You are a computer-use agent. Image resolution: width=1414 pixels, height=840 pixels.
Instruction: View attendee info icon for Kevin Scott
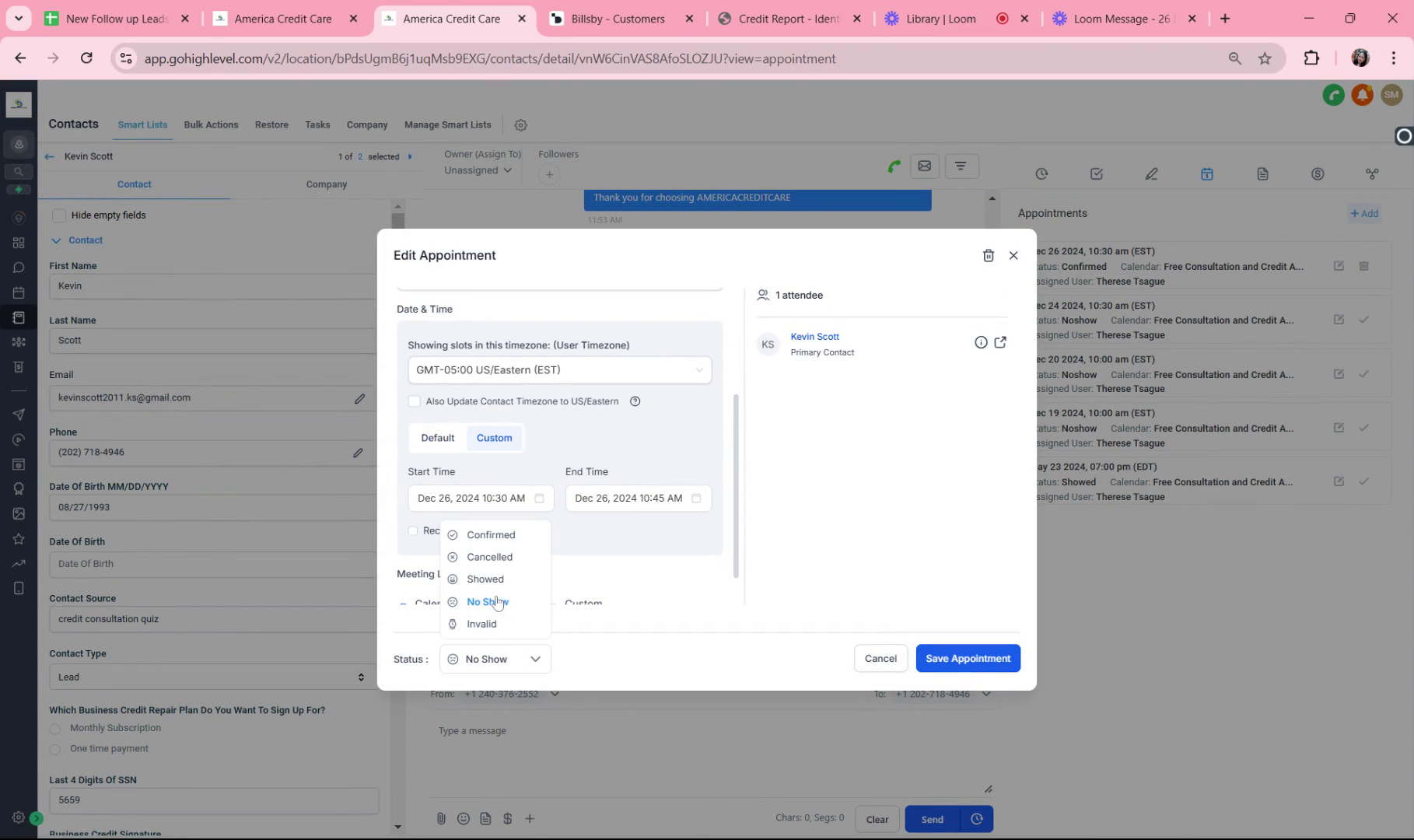click(981, 342)
